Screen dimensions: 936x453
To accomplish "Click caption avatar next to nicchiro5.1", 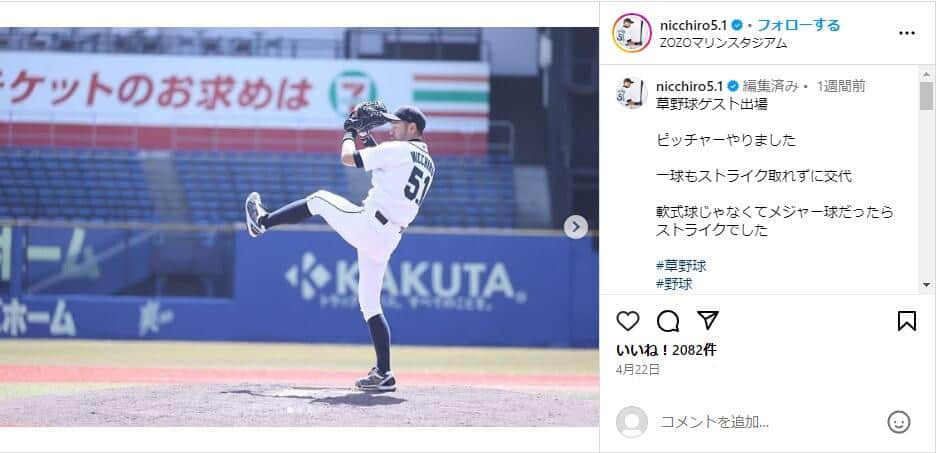I will coord(632,93).
